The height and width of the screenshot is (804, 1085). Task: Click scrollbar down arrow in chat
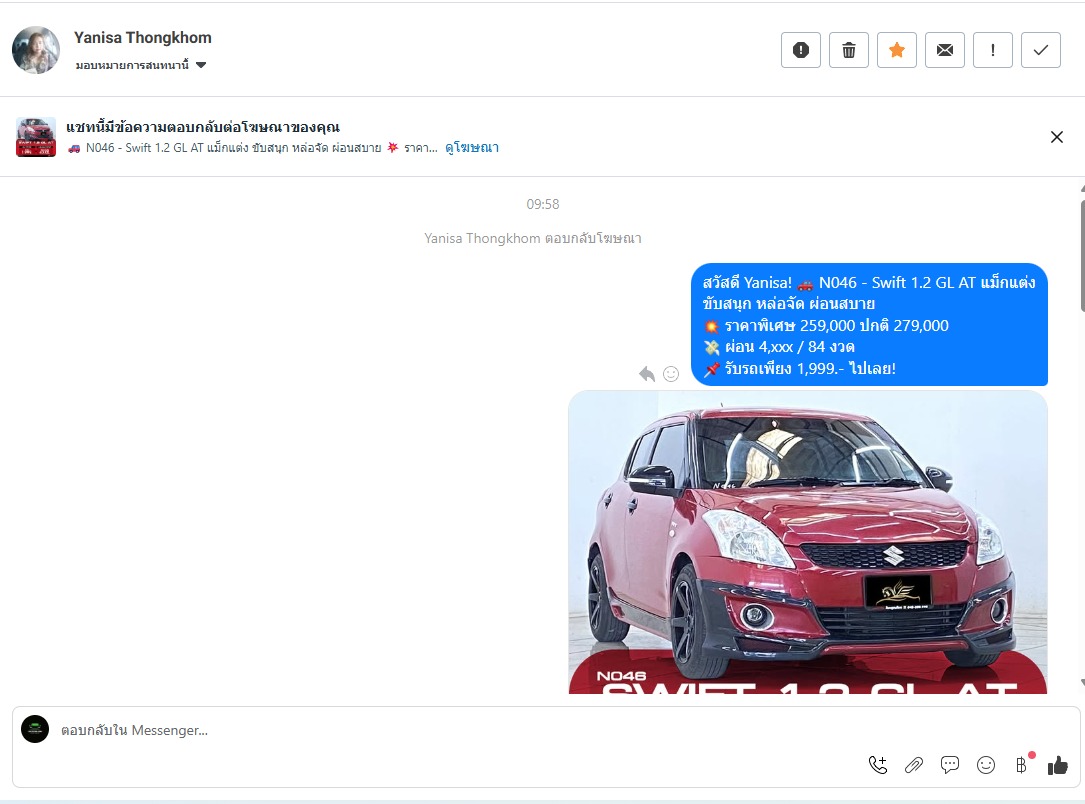tap(1082, 682)
